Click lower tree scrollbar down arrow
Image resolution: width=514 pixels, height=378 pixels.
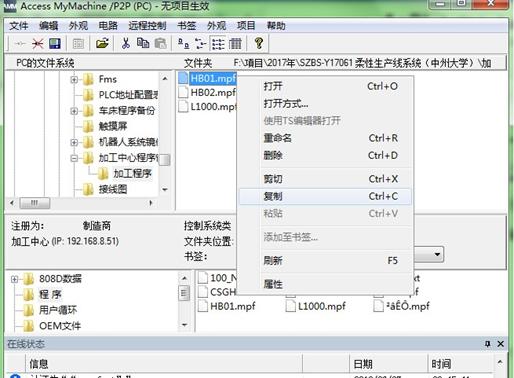tap(184, 325)
